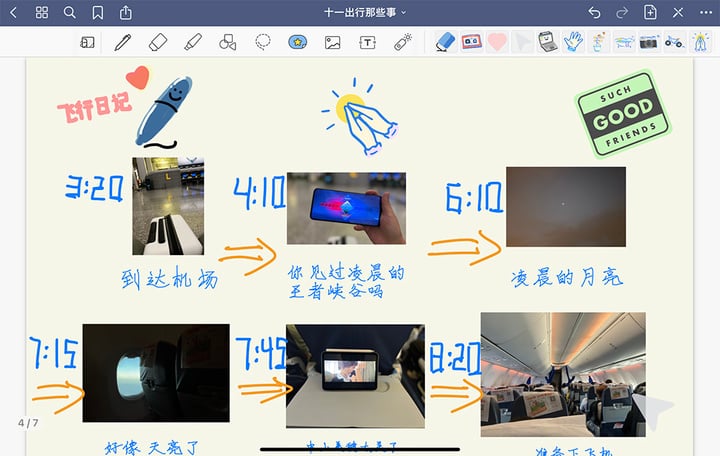The image size is (720, 456).
Task: Select the Eraser tool
Action: coord(157,42)
